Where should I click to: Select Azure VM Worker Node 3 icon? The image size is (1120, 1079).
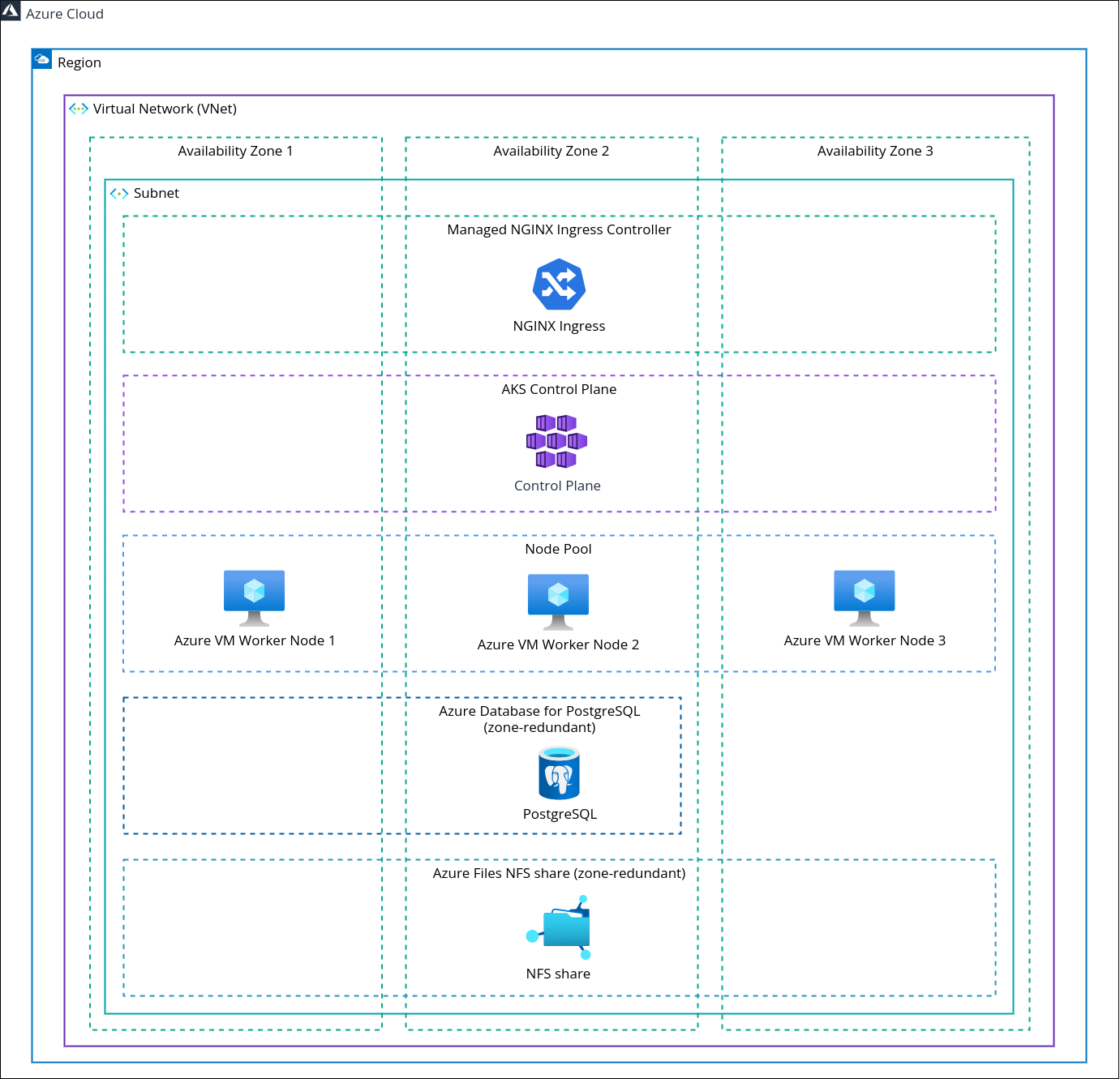pos(865,598)
